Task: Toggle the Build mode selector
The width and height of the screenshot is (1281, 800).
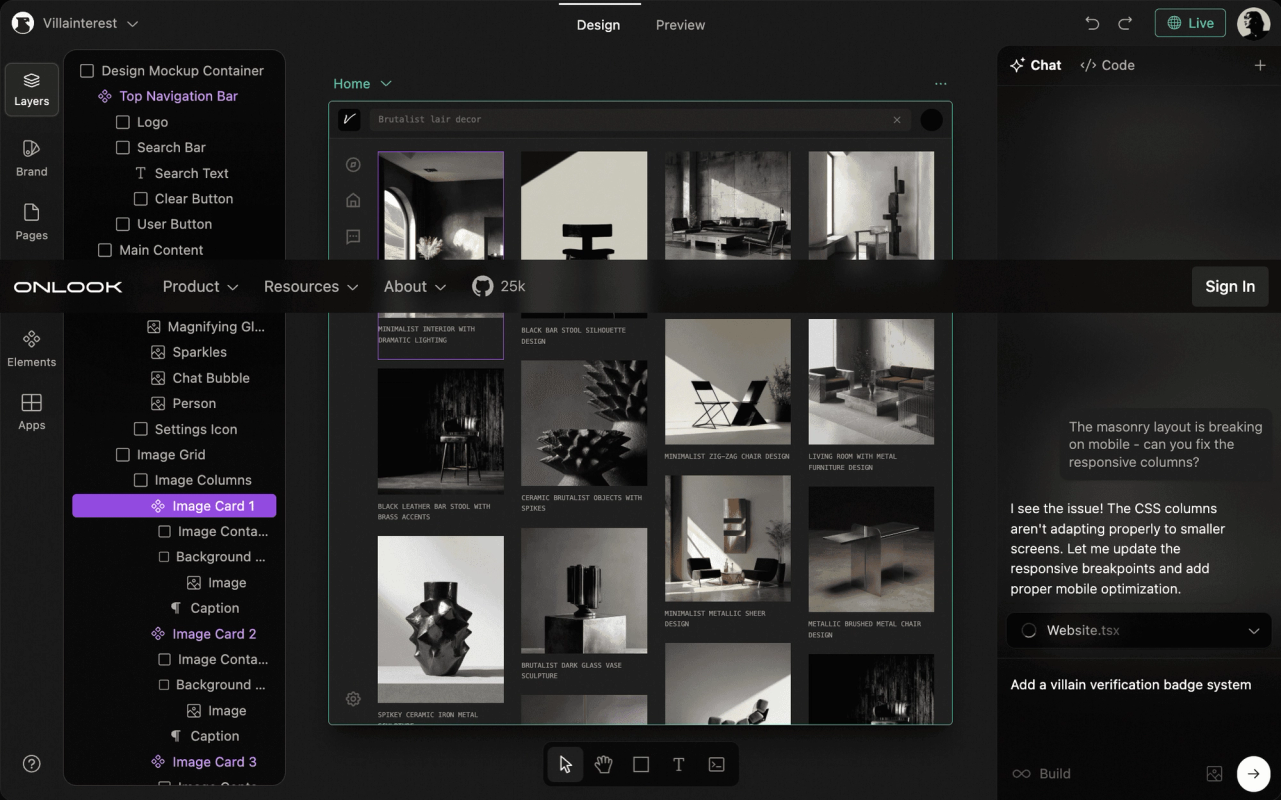Action: coord(1041,773)
